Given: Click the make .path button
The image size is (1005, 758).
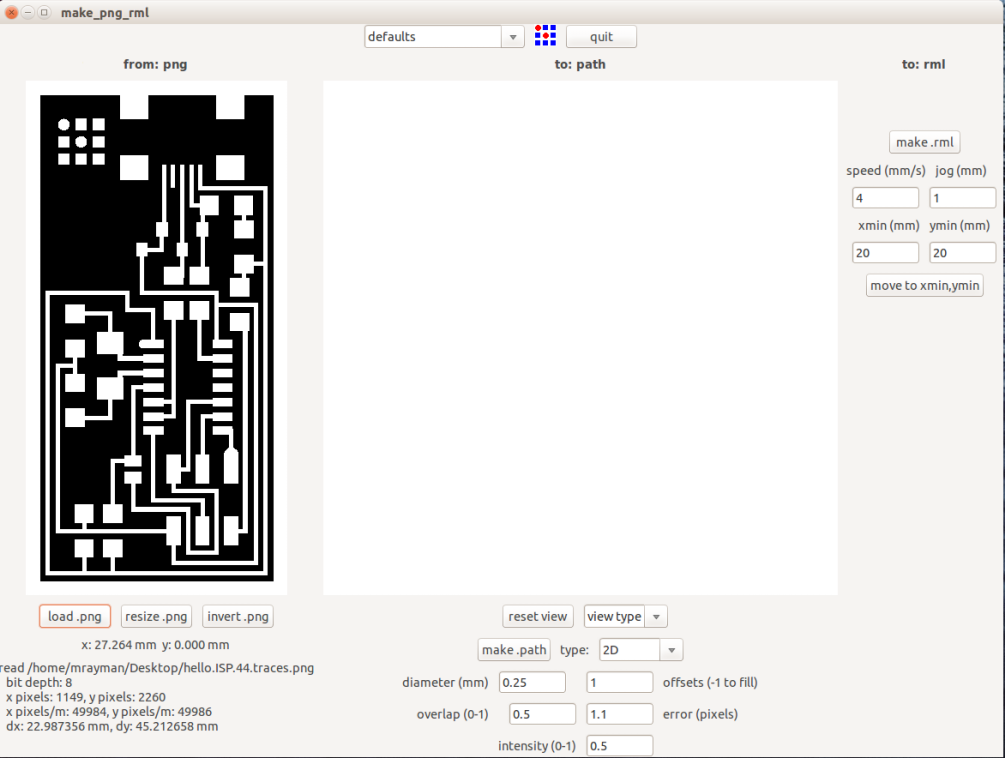Looking at the screenshot, I should (x=514, y=650).
